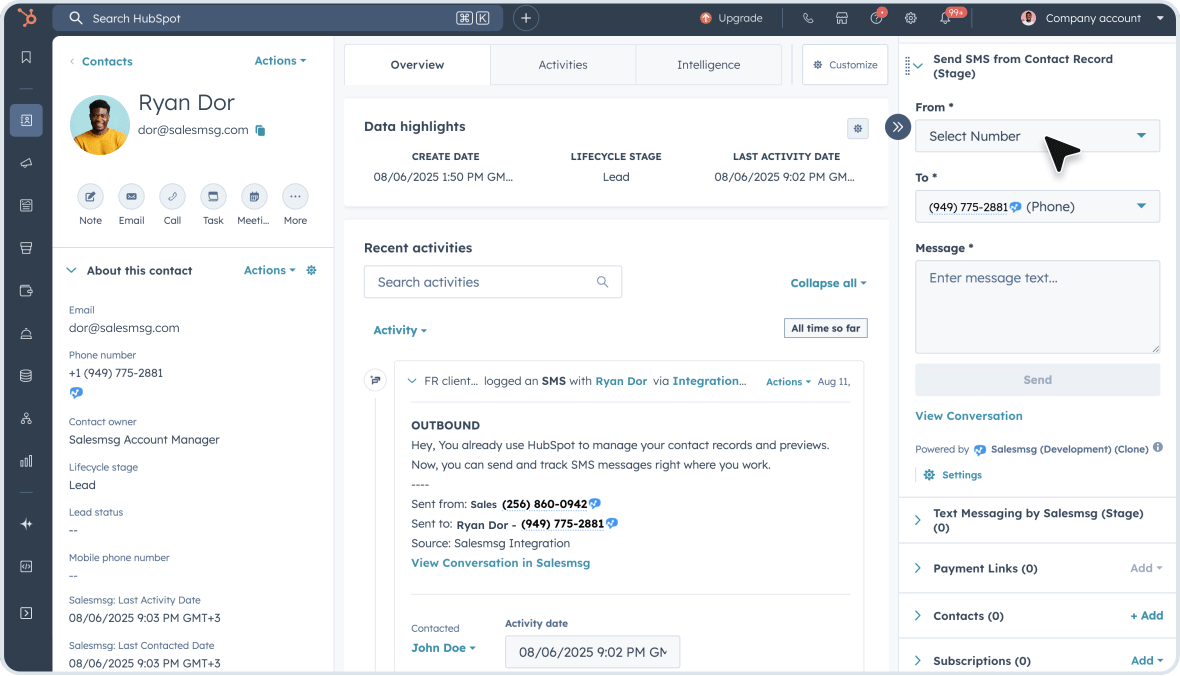
Task: Open the notifications bell icon
Action: (946, 18)
